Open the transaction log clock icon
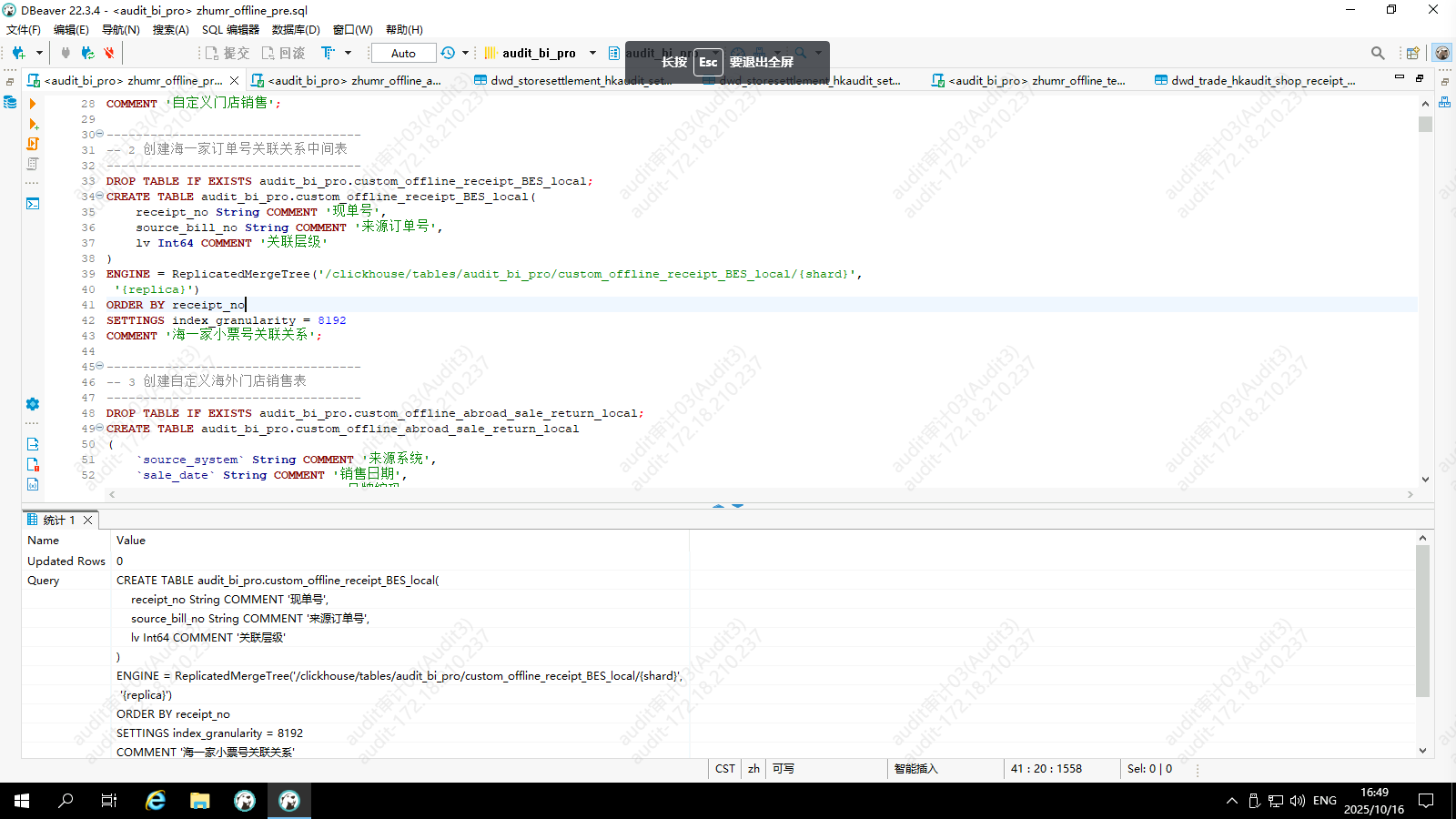This screenshot has height=819, width=1456. point(448,53)
